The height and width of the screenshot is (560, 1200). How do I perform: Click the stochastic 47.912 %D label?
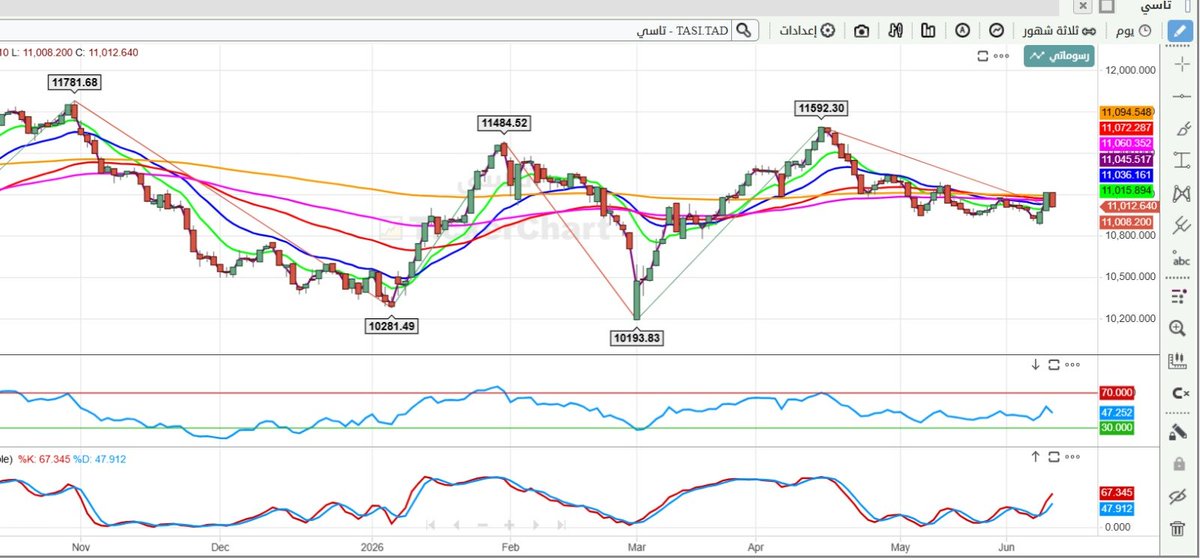1117,508
